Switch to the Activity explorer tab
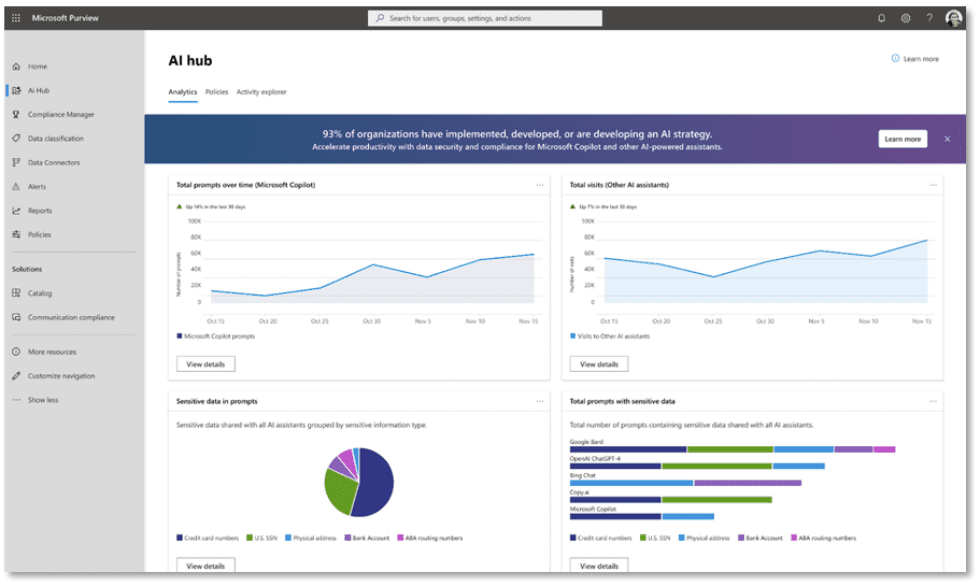Image resolution: width=976 pixels, height=582 pixels. click(261, 92)
